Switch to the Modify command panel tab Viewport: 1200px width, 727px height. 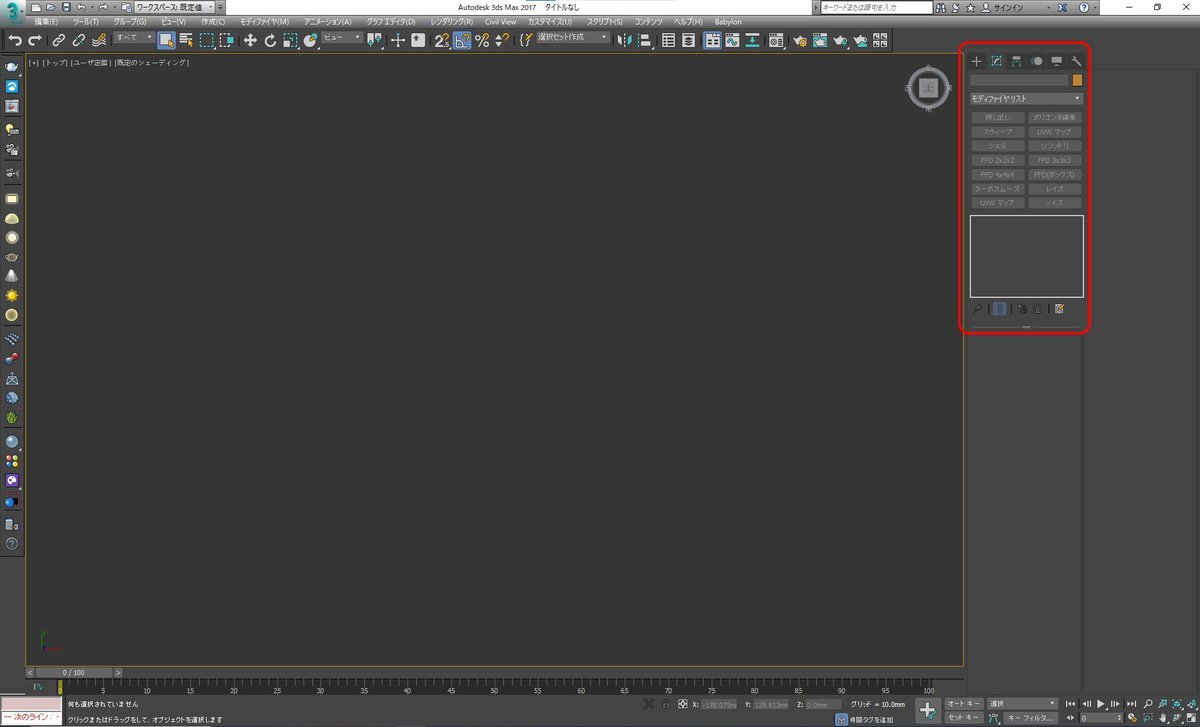point(996,61)
